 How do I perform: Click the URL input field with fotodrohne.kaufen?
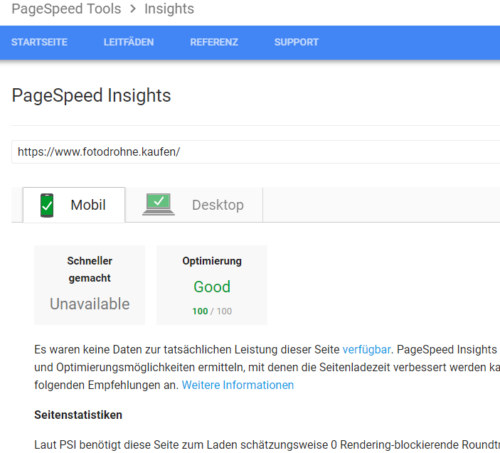pyautogui.click(x=256, y=152)
